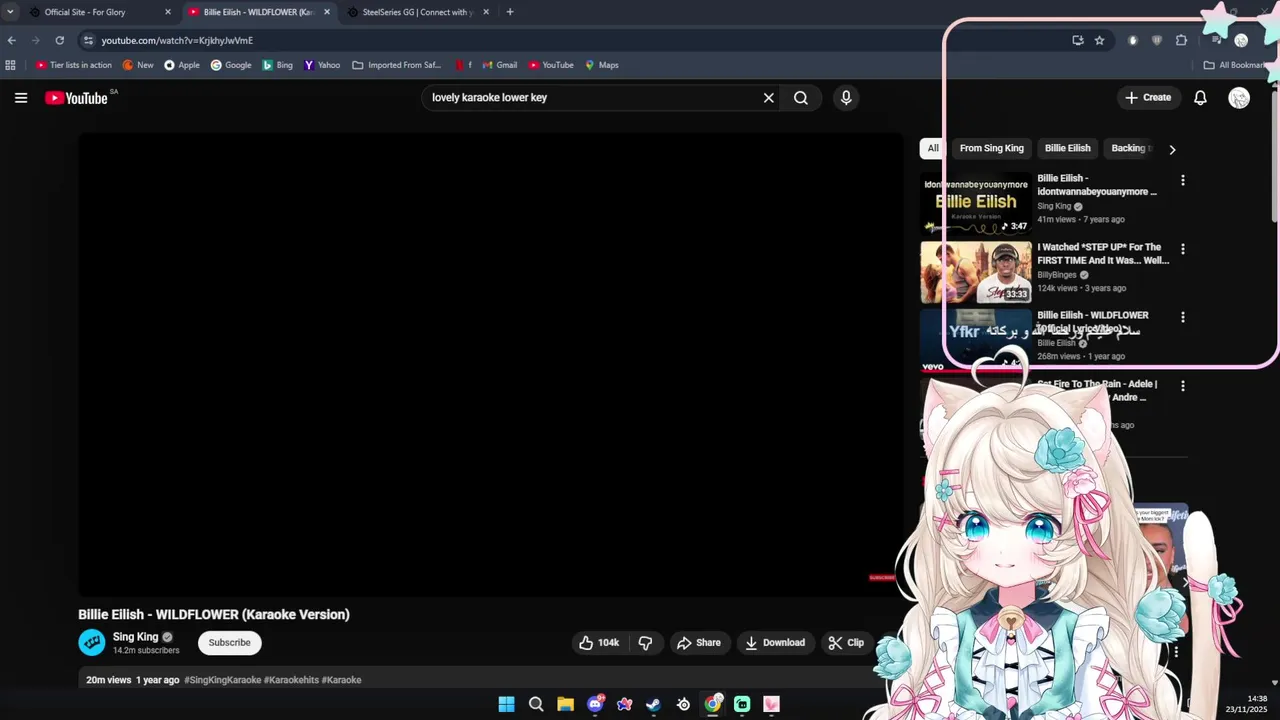Click the address bar URL
The image size is (1280, 720).
click(177, 41)
